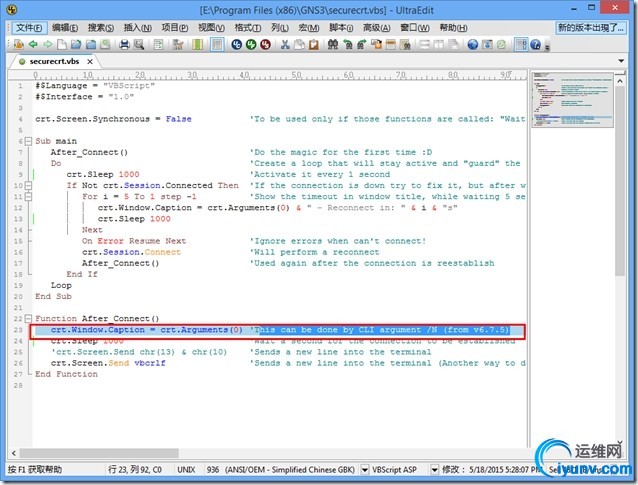
Task: Cut selection with the scissors icon
Action: coord(285,44)
